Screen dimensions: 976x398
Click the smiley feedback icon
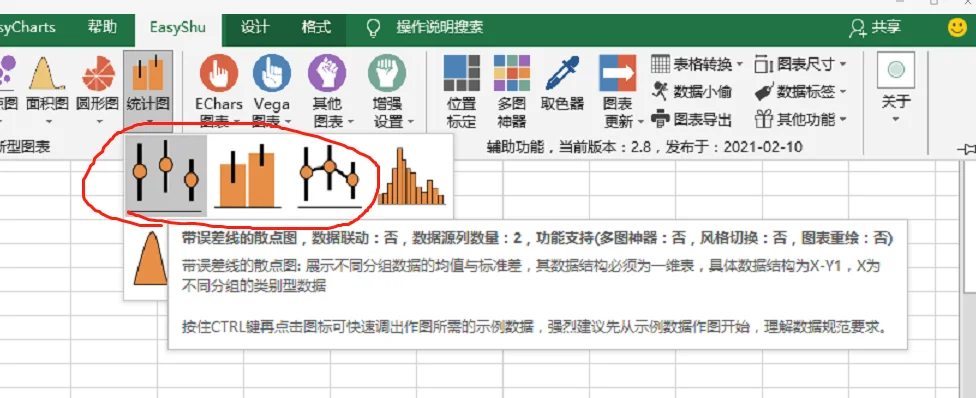click(x=957, y=28)
